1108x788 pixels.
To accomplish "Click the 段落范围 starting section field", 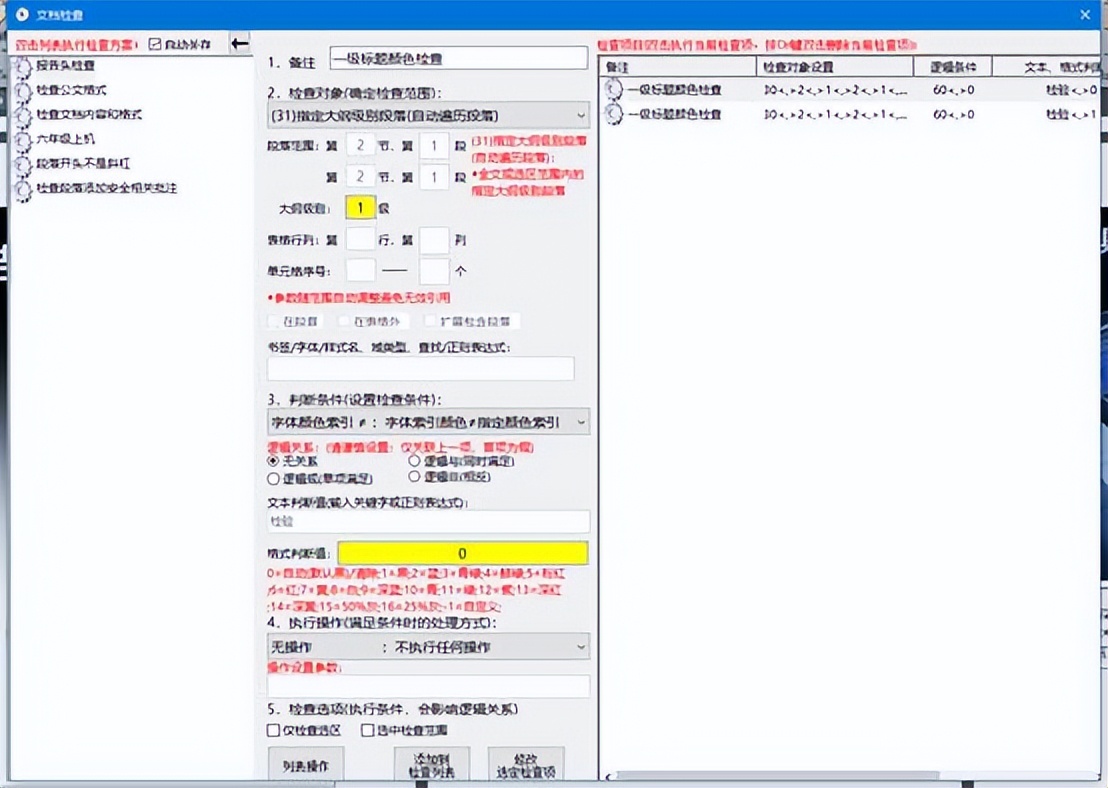I will coord(360,146).
